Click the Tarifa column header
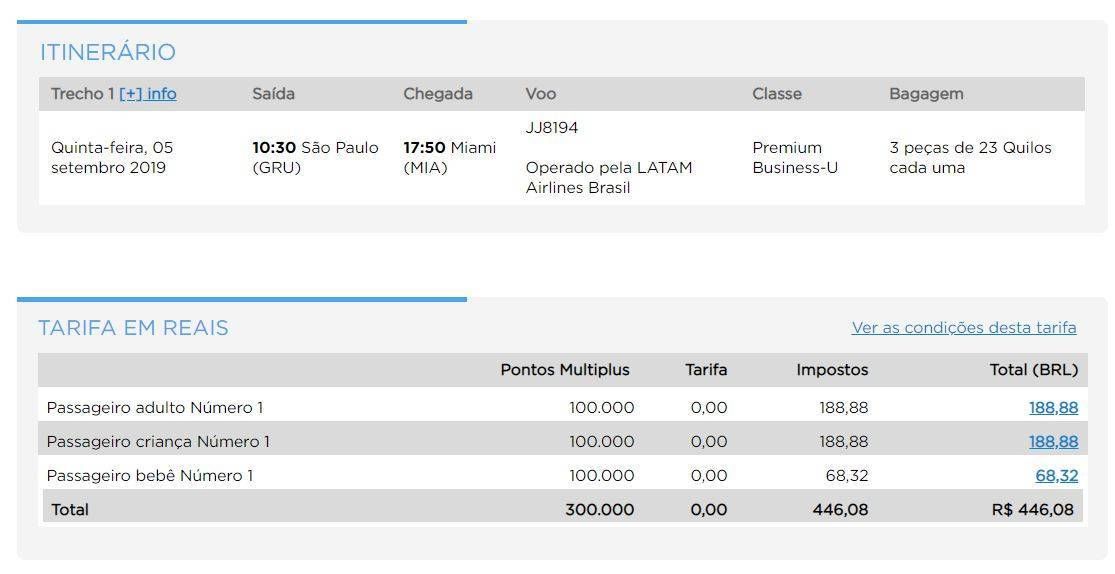Screen dimensions: 1115x574 (706, 370)
